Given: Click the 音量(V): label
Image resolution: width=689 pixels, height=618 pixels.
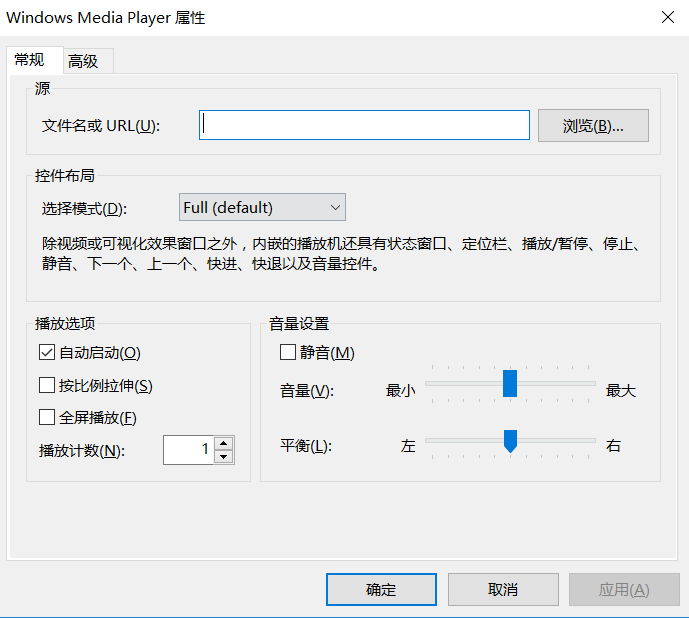Looking at the screenshot, I should [307, 391].
